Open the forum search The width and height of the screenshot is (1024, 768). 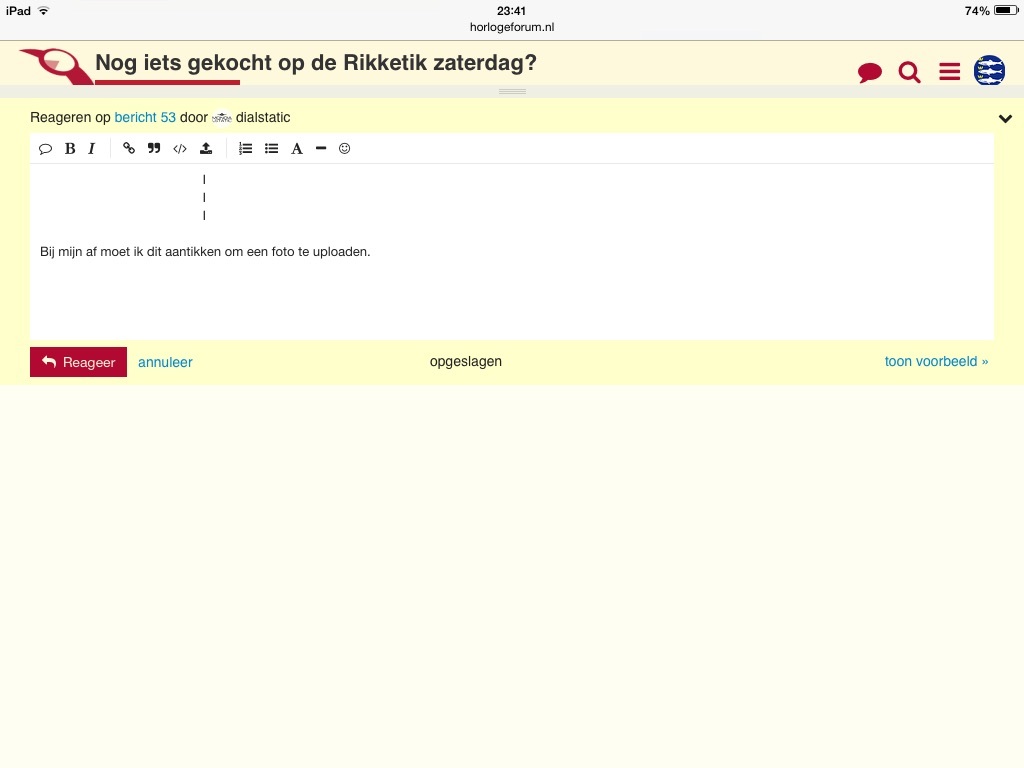tap(909, 72)
